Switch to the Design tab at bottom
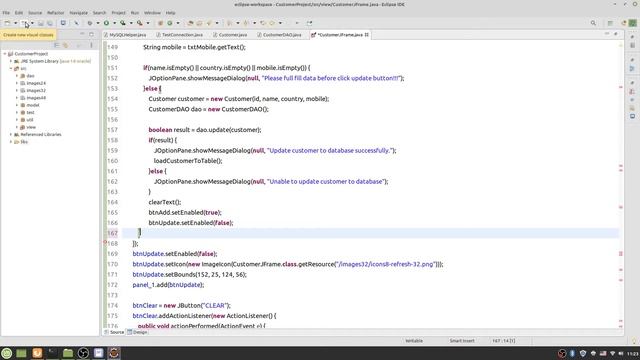The image size is (640, 360). 137,332
